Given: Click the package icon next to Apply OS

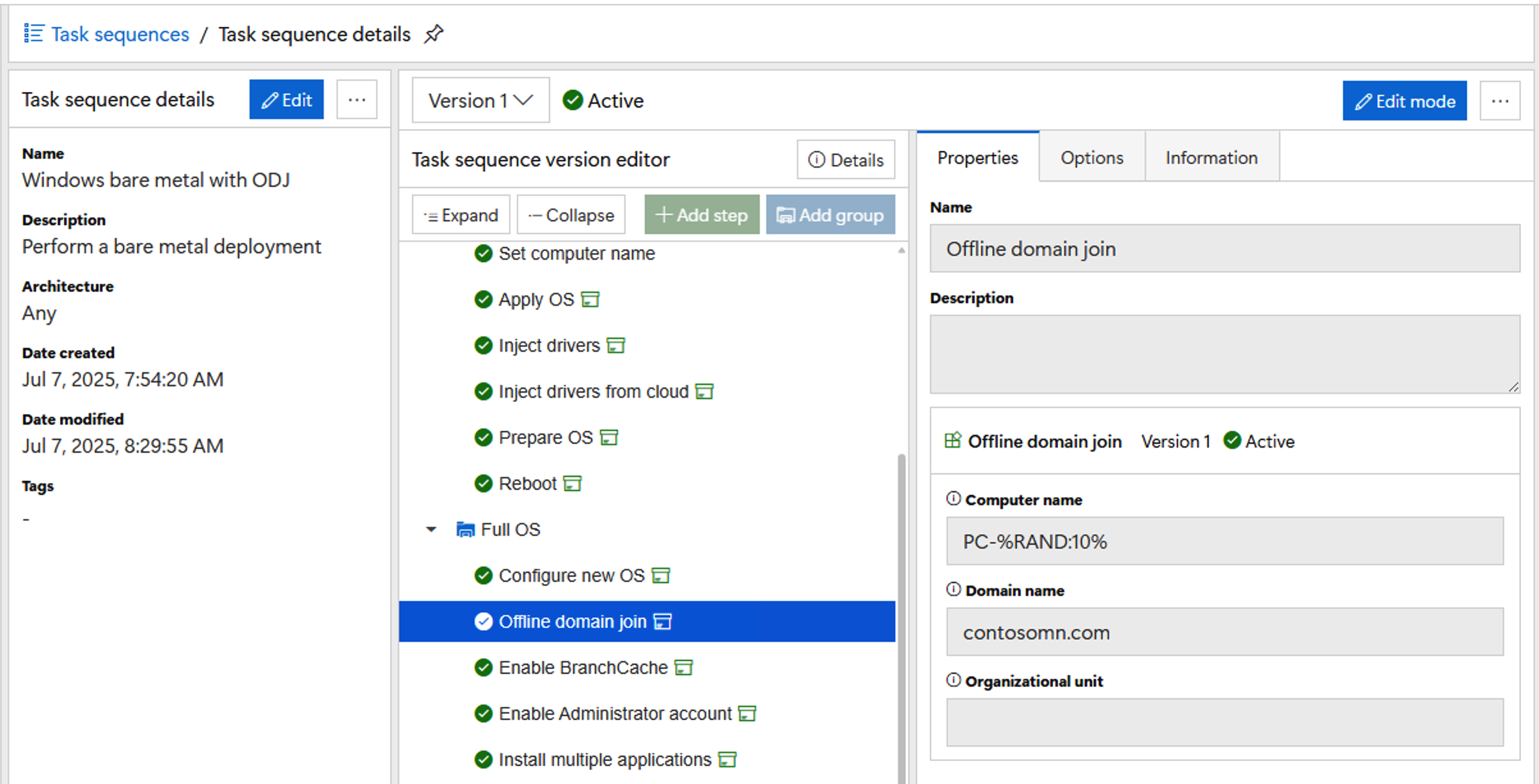Looking at the screenshot, I should coord(590,299).
